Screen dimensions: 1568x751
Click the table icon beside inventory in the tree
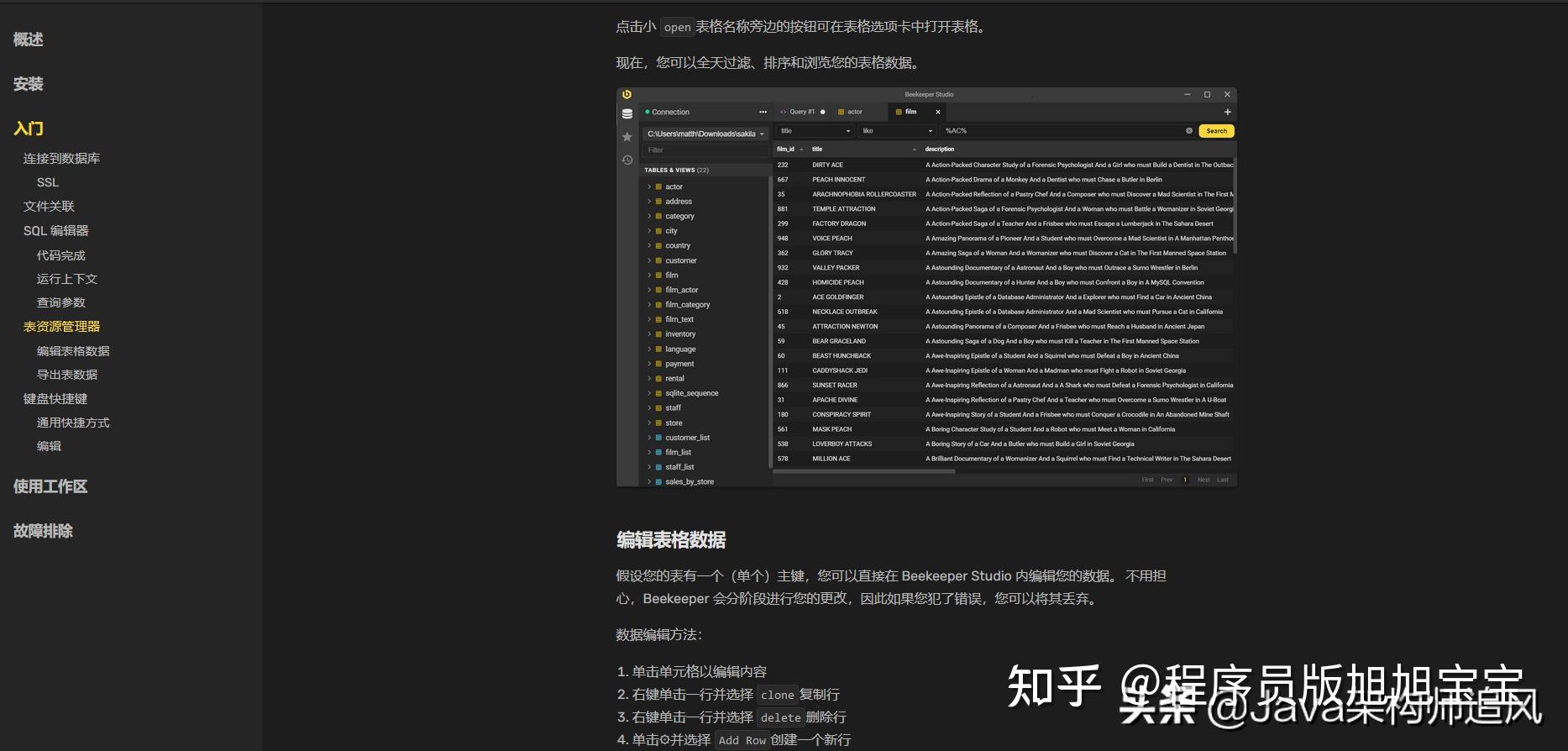(658, 334)
